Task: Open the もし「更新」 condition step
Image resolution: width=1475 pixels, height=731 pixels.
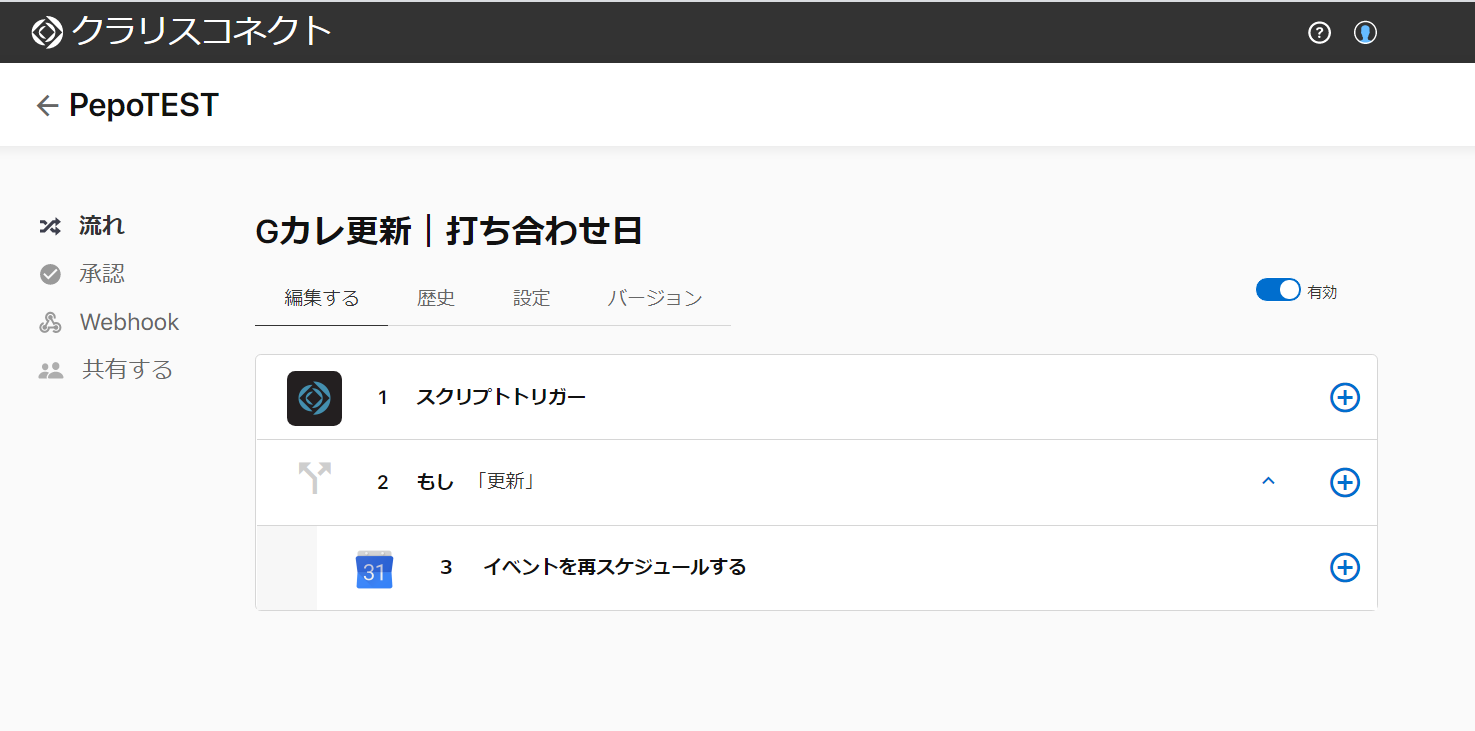Action: (816, 483)
